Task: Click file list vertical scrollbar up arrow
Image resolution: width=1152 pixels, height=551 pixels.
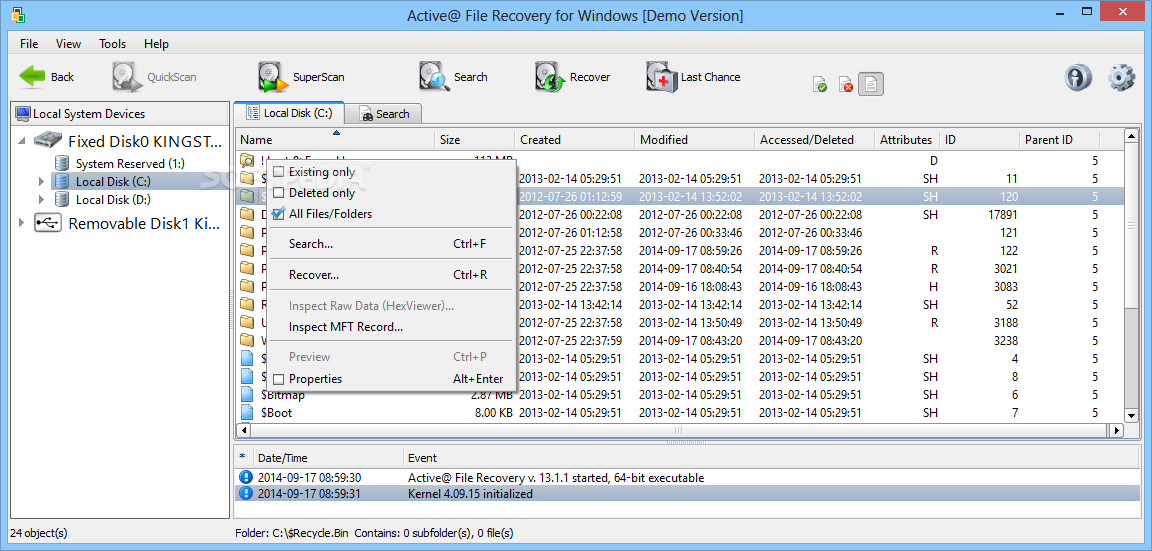Action: (1130, 137)
